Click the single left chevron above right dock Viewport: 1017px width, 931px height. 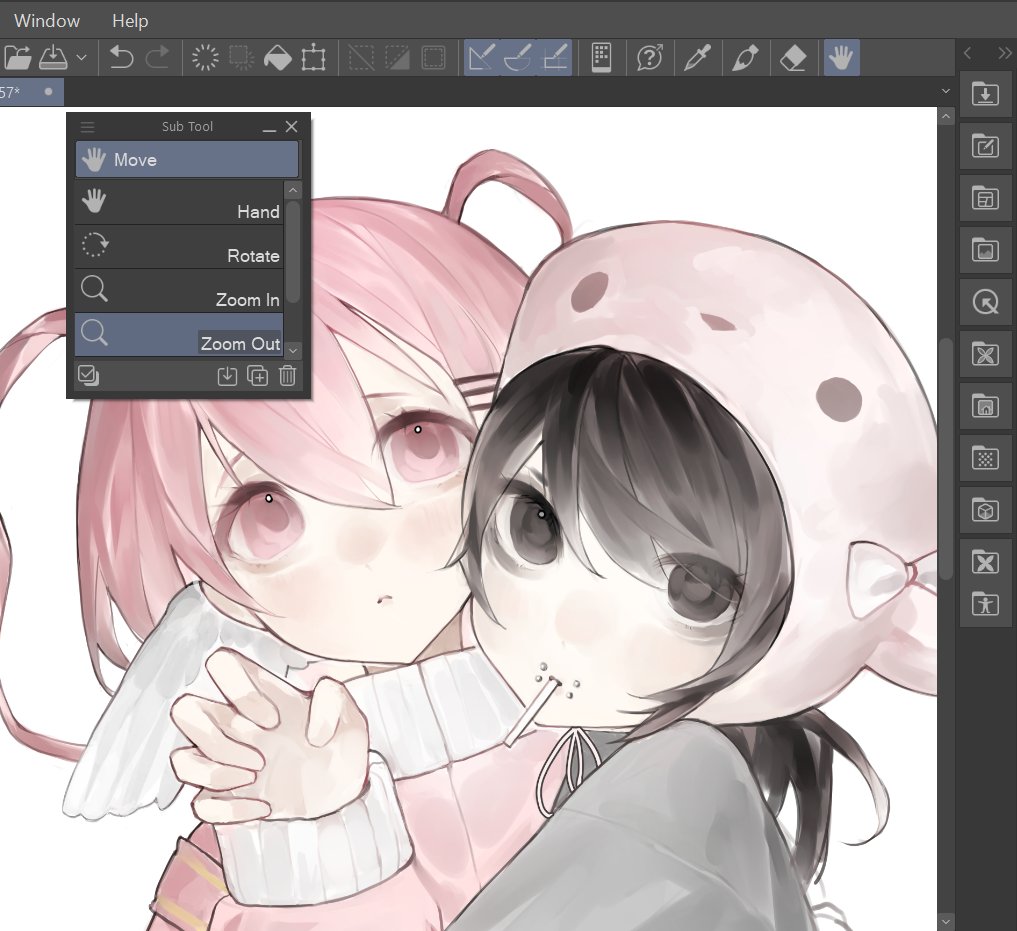click(968, 53)
